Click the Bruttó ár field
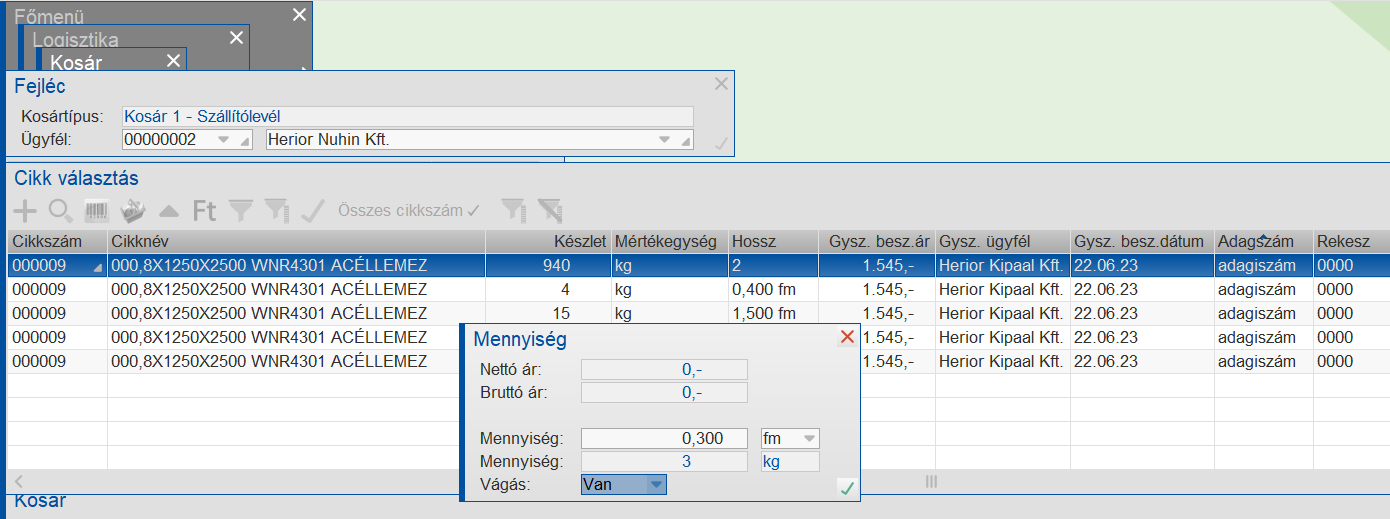Screen dimensions: 1390x519 coord(665,393)
